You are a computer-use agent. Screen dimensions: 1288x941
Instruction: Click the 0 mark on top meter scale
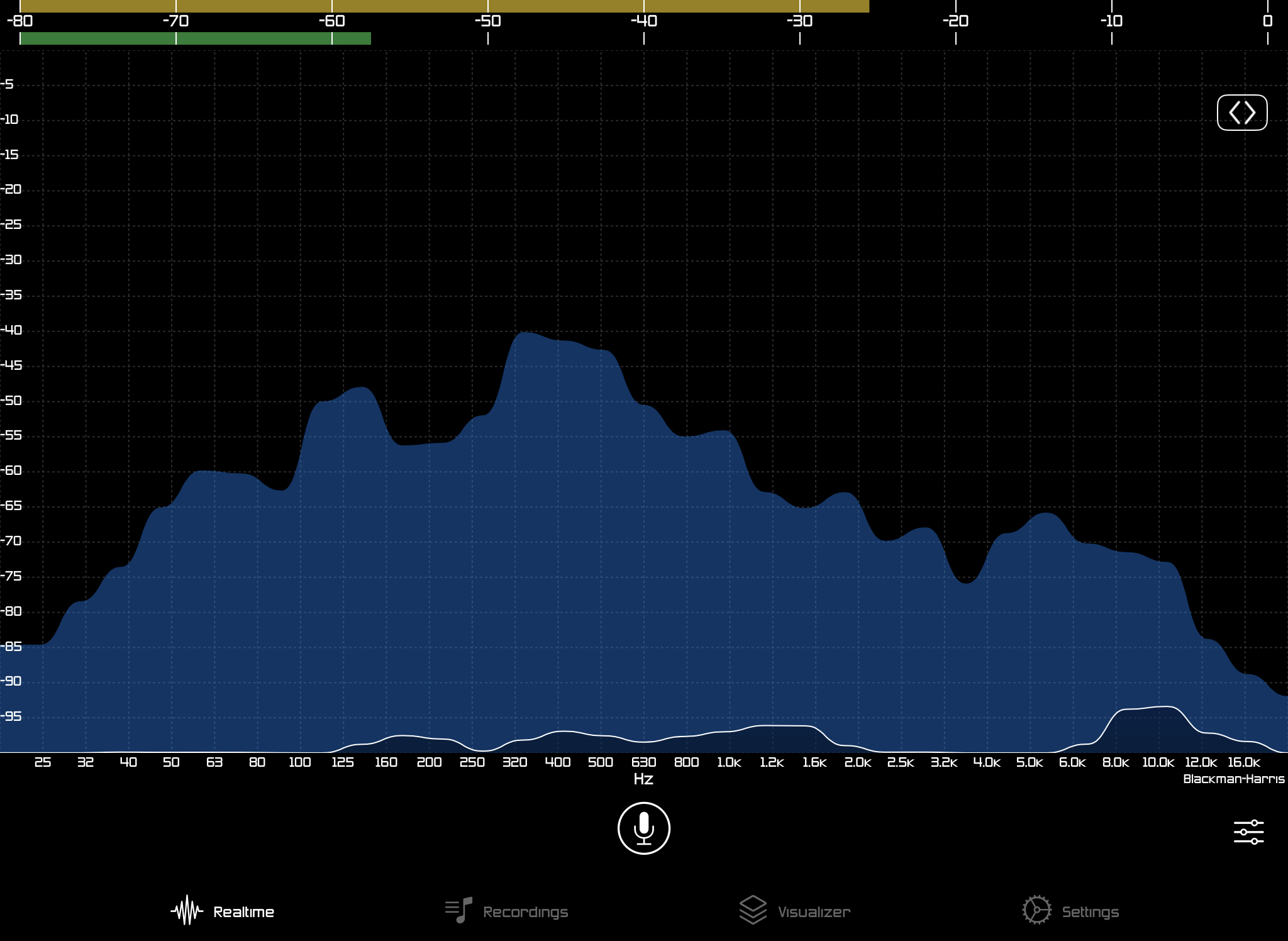[x=1268, y=21]
